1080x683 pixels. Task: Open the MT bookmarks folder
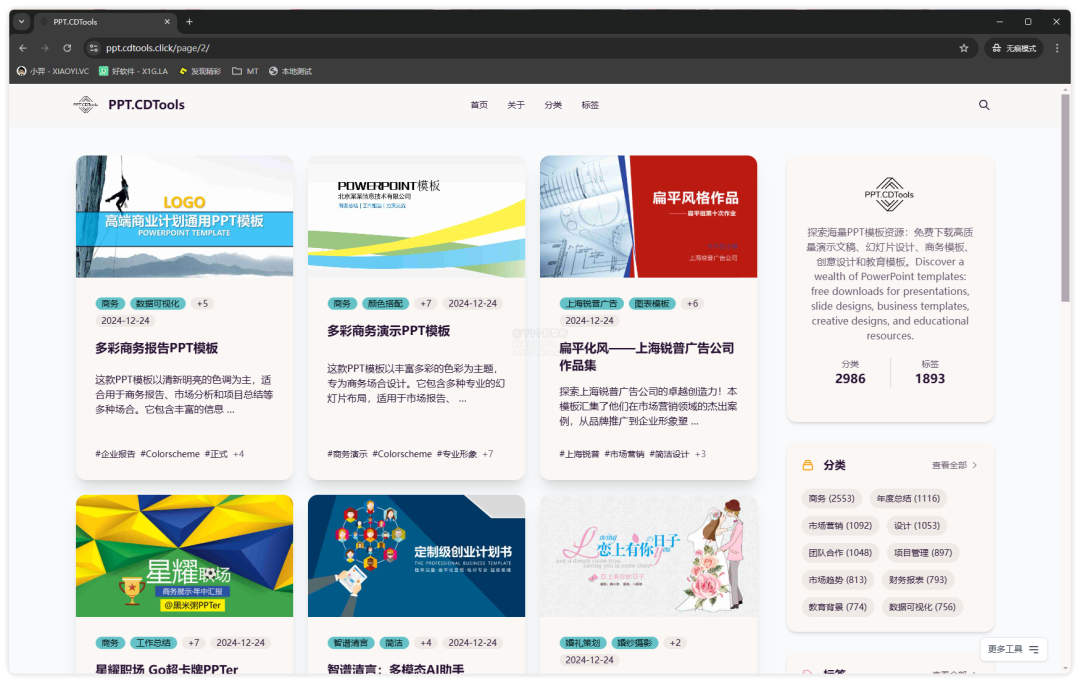245,71
